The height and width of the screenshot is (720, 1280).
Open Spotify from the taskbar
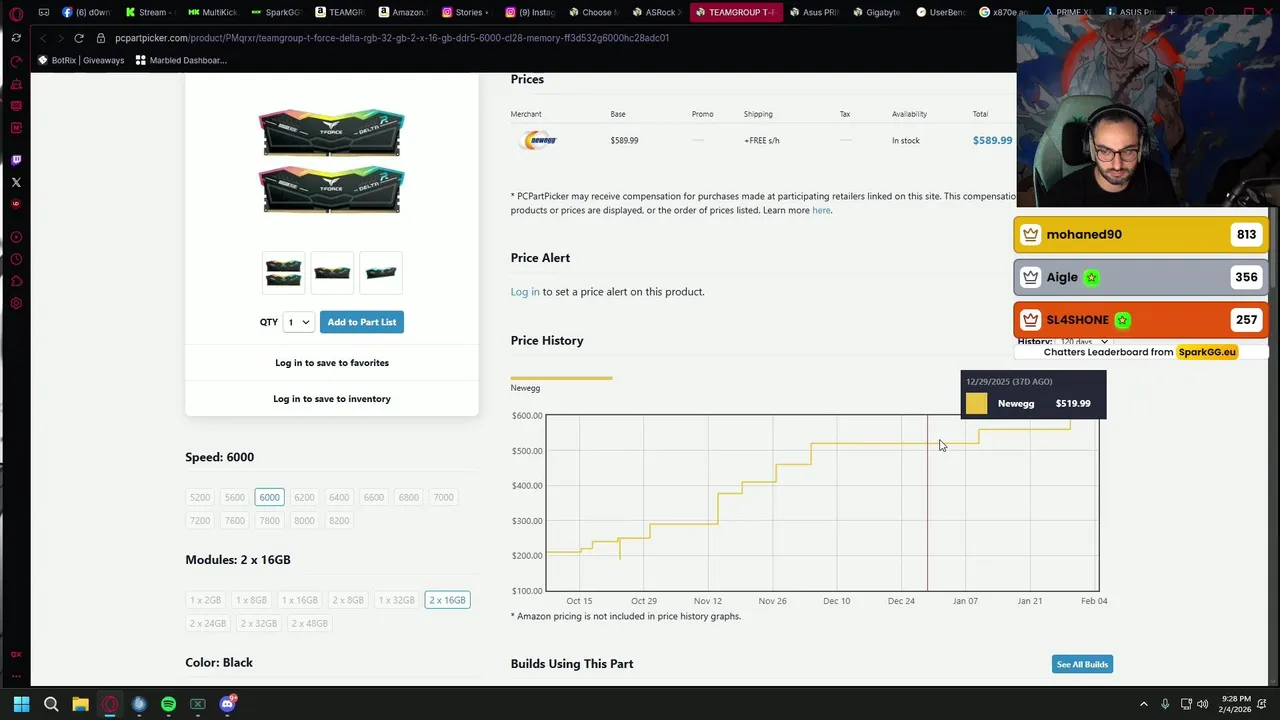click(168, 704)
